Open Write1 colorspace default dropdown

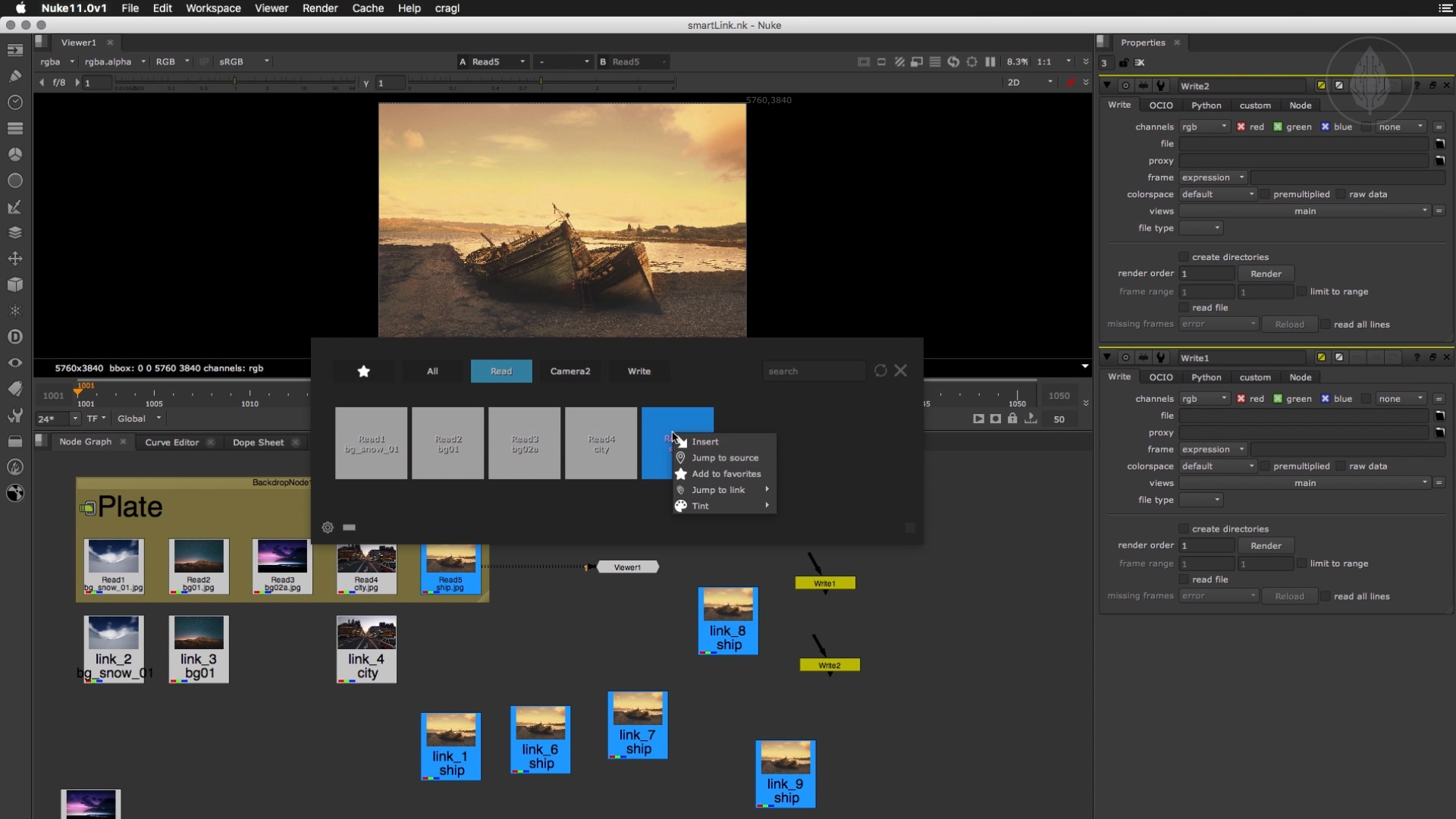[x=1219, y=466]
